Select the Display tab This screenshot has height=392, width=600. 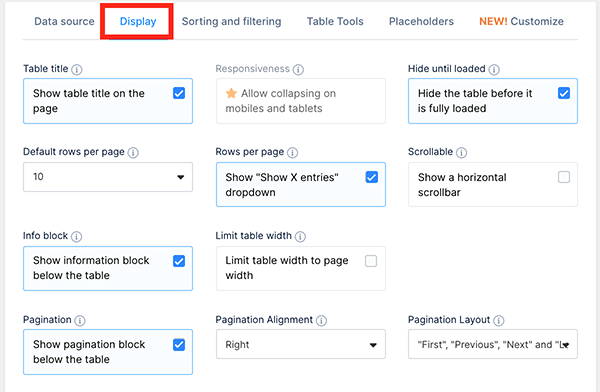click(138, 21)
